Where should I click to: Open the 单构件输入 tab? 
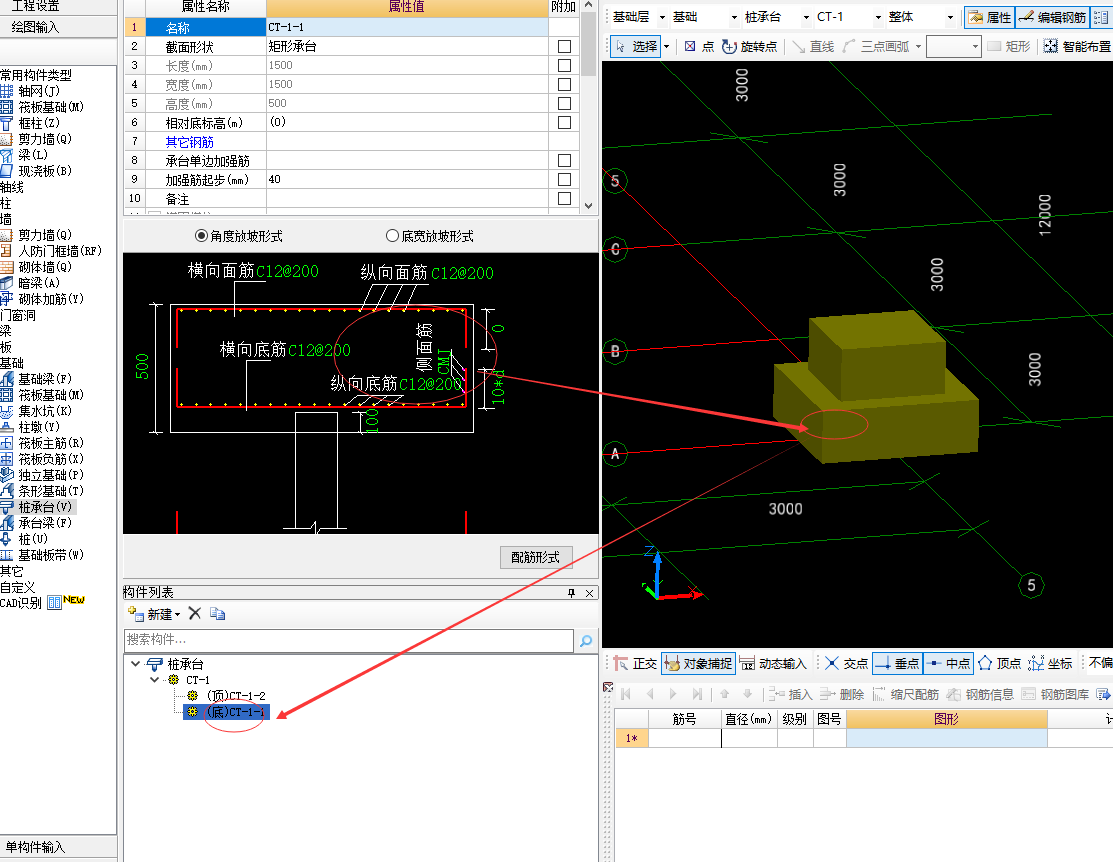35,847
